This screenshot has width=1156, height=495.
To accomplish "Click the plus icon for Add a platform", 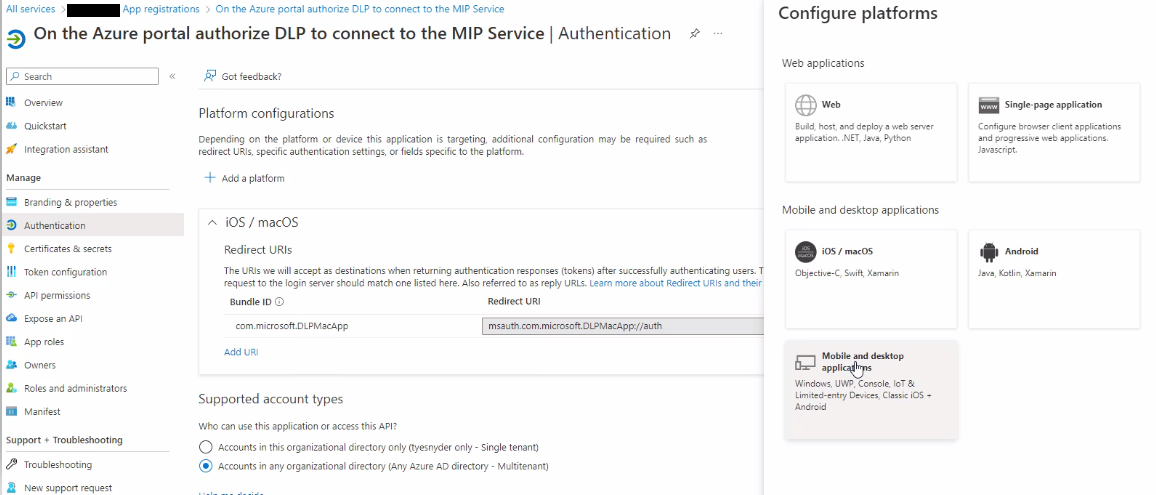I will point(209,178).
